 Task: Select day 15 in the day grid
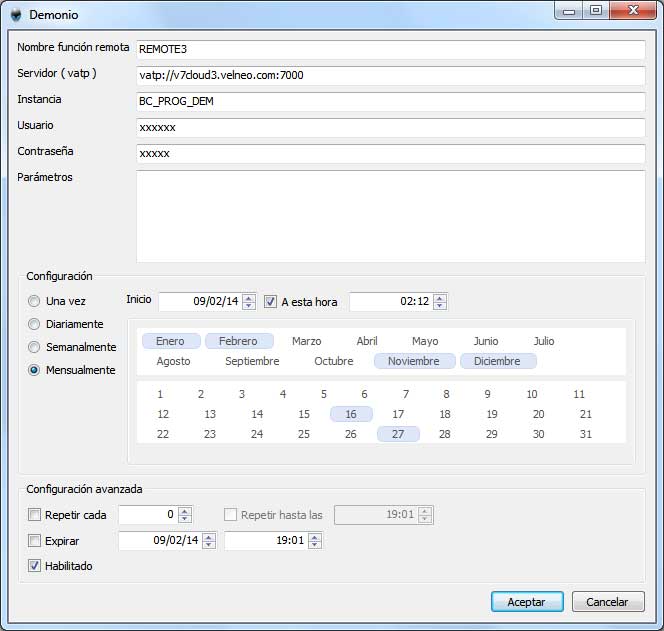[x=304, y=414]
